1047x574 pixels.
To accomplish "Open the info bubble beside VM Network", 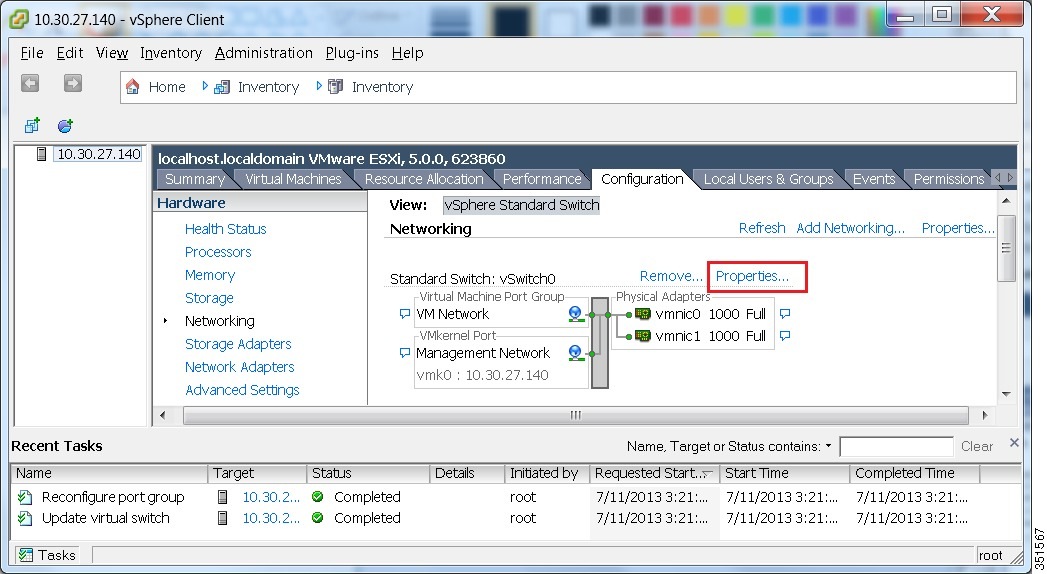I will [x=404, y=314].
